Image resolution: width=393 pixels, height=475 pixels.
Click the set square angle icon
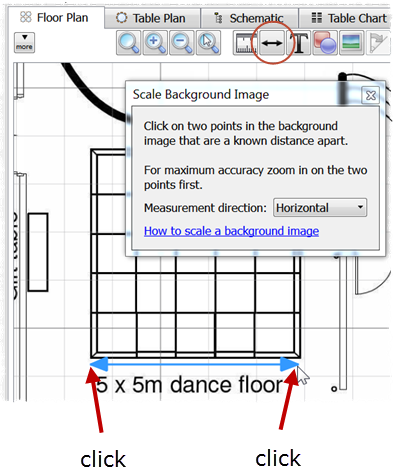pyautogui.click(x=378, y=43)
